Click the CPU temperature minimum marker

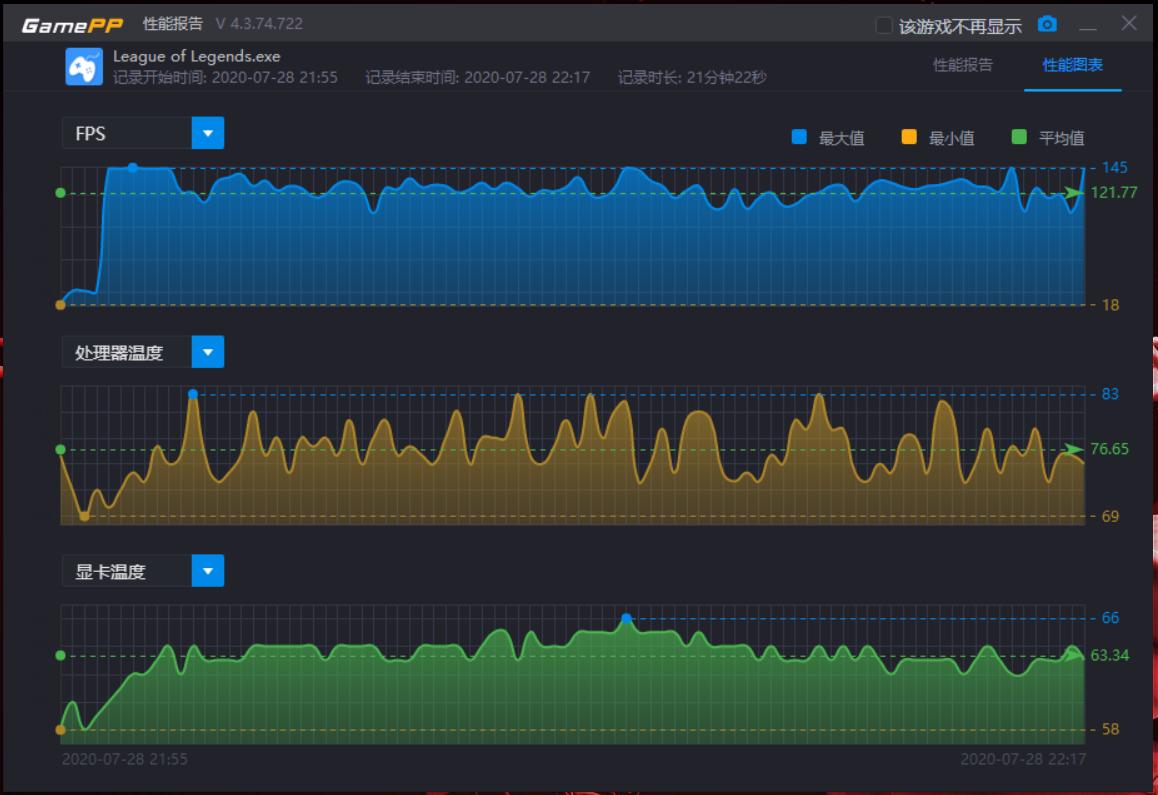84,516
